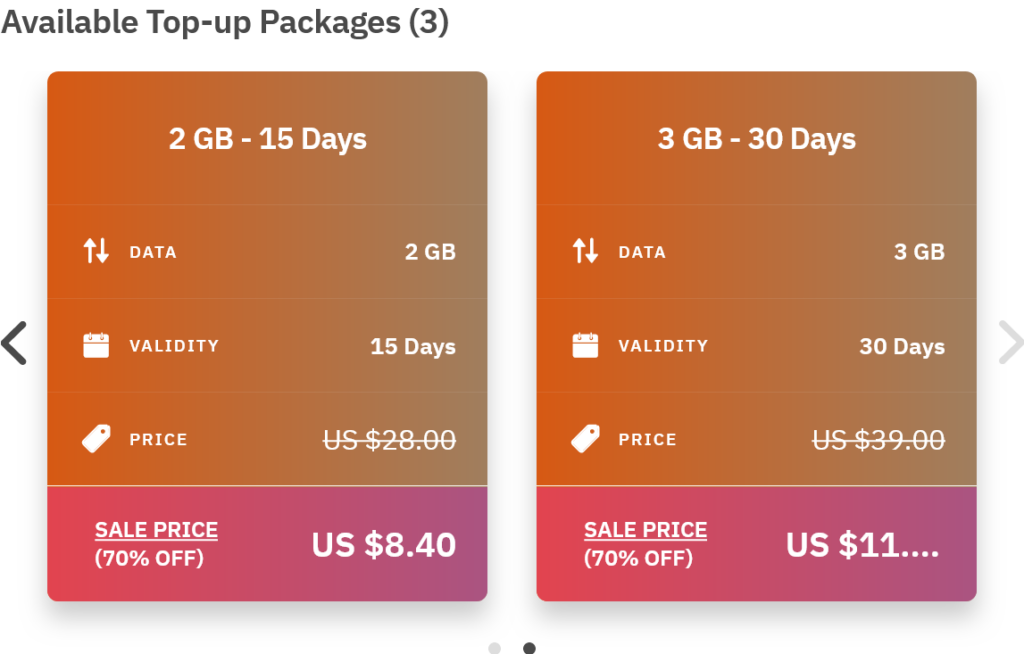Click the left carousel arrow
Image resolution: width=1024 pixels, height=654 pixels.
tap(14, 343)
